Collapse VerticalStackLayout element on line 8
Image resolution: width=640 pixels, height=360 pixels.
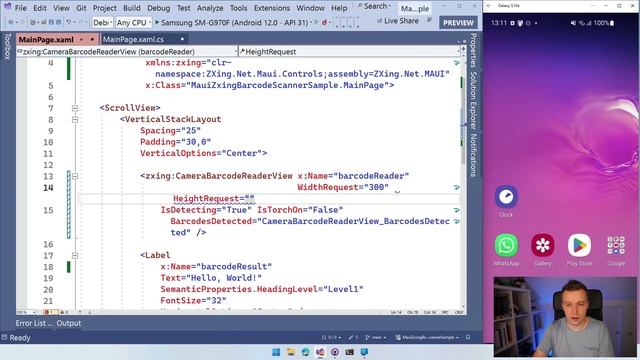[75, 120]
